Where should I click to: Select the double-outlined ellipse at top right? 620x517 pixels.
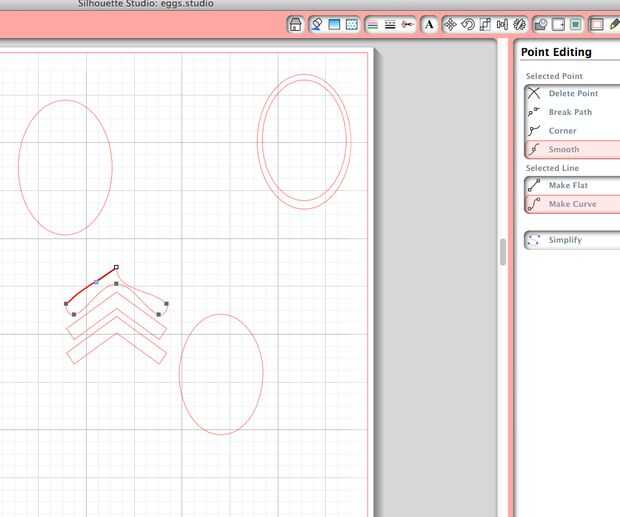(x=304, y=141)
